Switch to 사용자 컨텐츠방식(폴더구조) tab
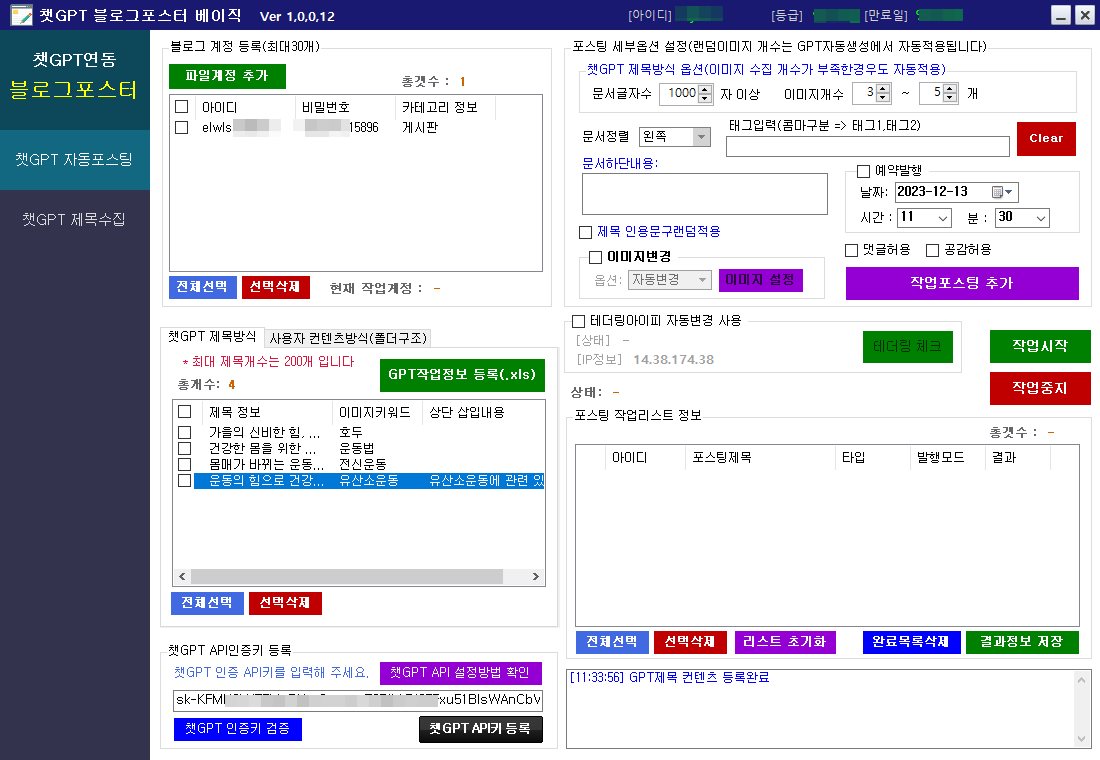This screenshot has width=1100, height=760. [348, 338]
